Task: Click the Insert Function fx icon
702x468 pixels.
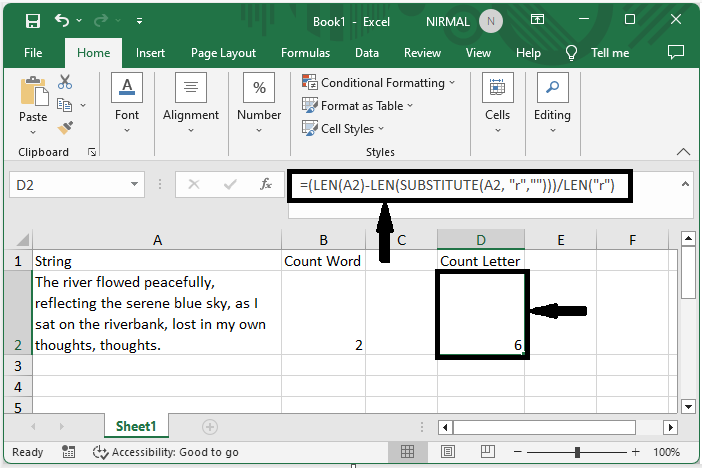Action: point(266,184)
